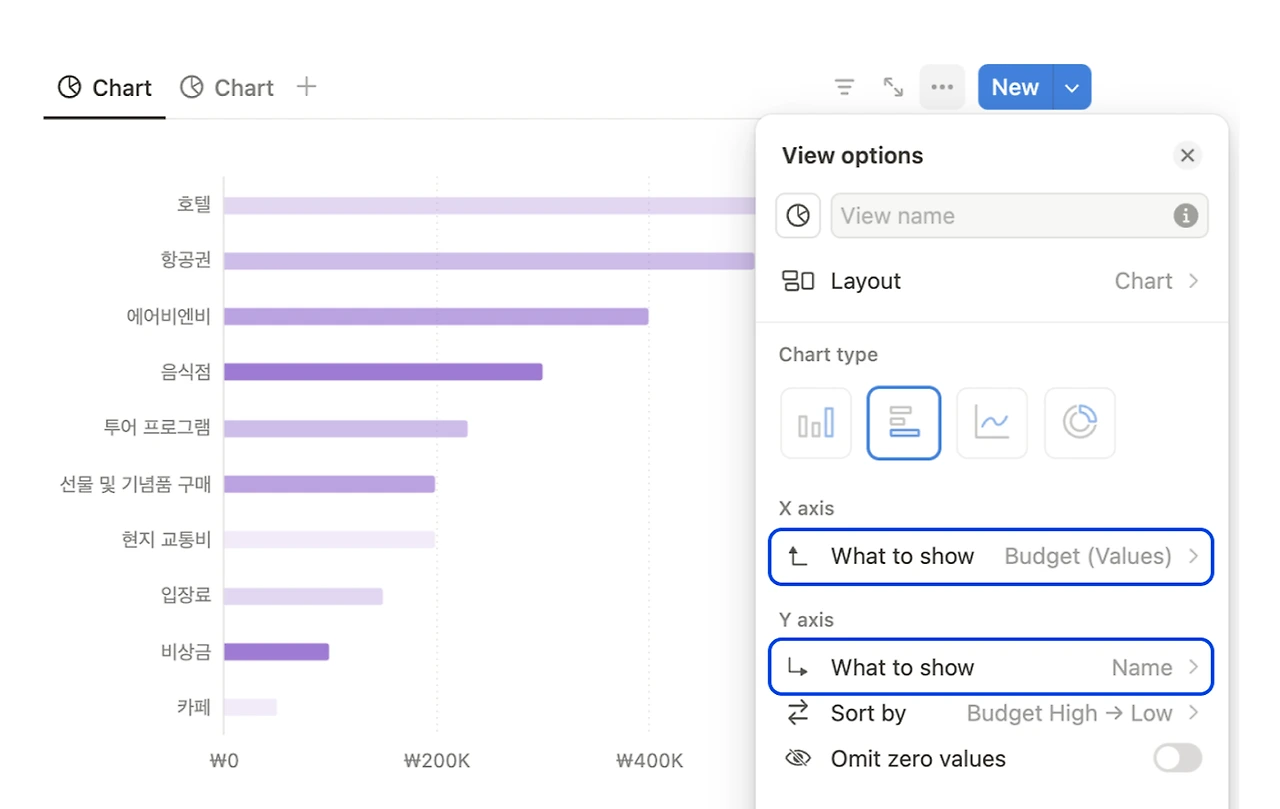Click the info icon in View name
This screenshot has width=1280, height=809.
(x=1185, y=215)
